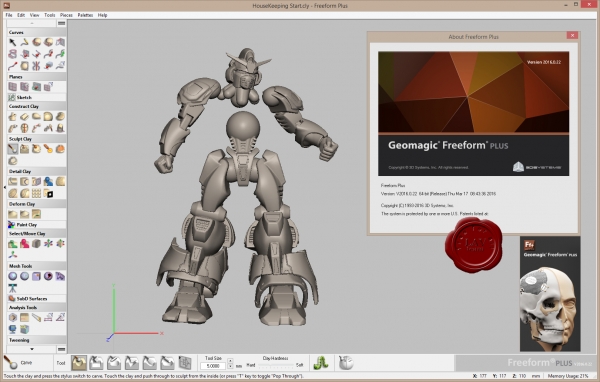The width and height of the screenshot is (600, 382).
Task: Click the Tool Size value field
Action: click(213, 366)
